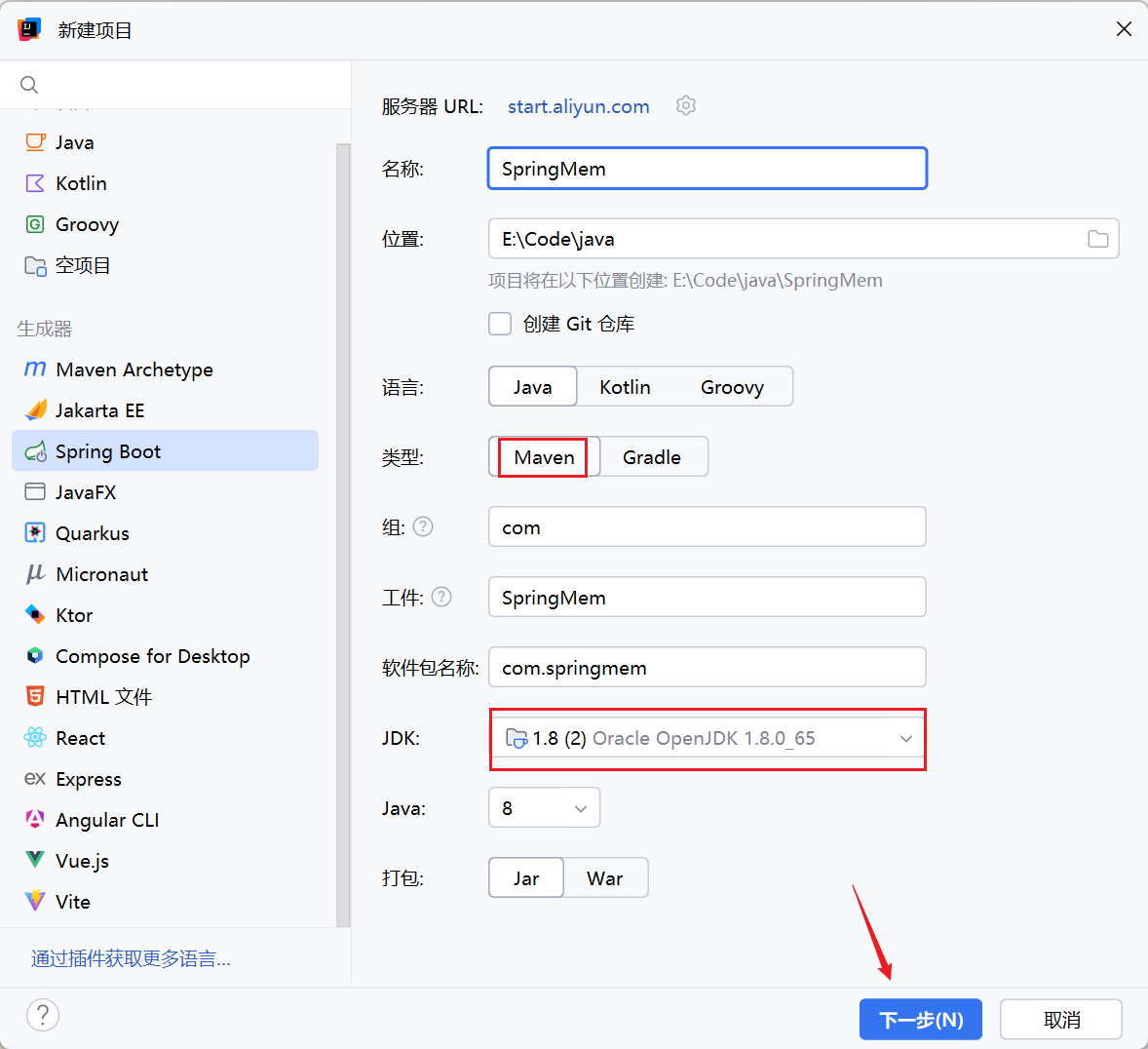This screenshot has width=1148, height=1049.
Task: Select the Compose for Desktop row
Action: pyautogui.click(x=166, y=655)
